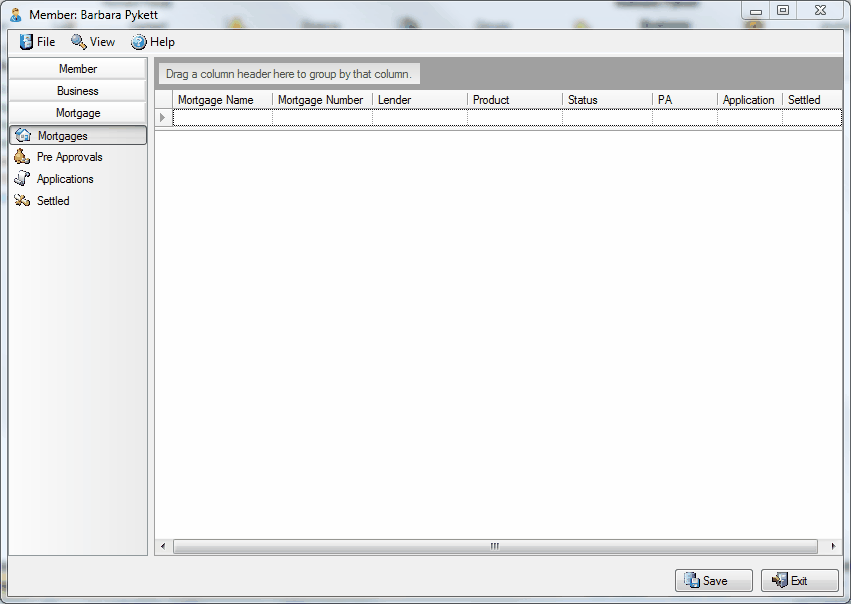This screenshot has width=851, height=604.
Task: Click the View magnifier icon
Action: tap(79, 42)
